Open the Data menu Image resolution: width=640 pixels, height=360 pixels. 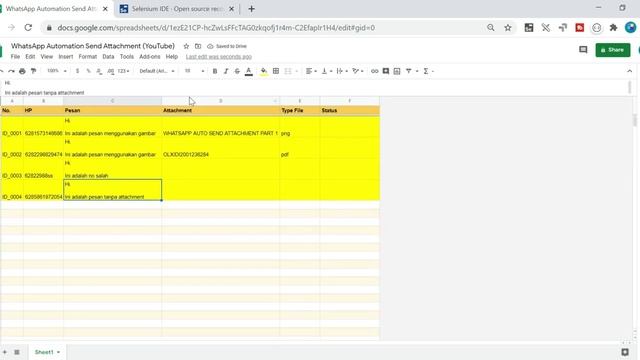(108, 57)
